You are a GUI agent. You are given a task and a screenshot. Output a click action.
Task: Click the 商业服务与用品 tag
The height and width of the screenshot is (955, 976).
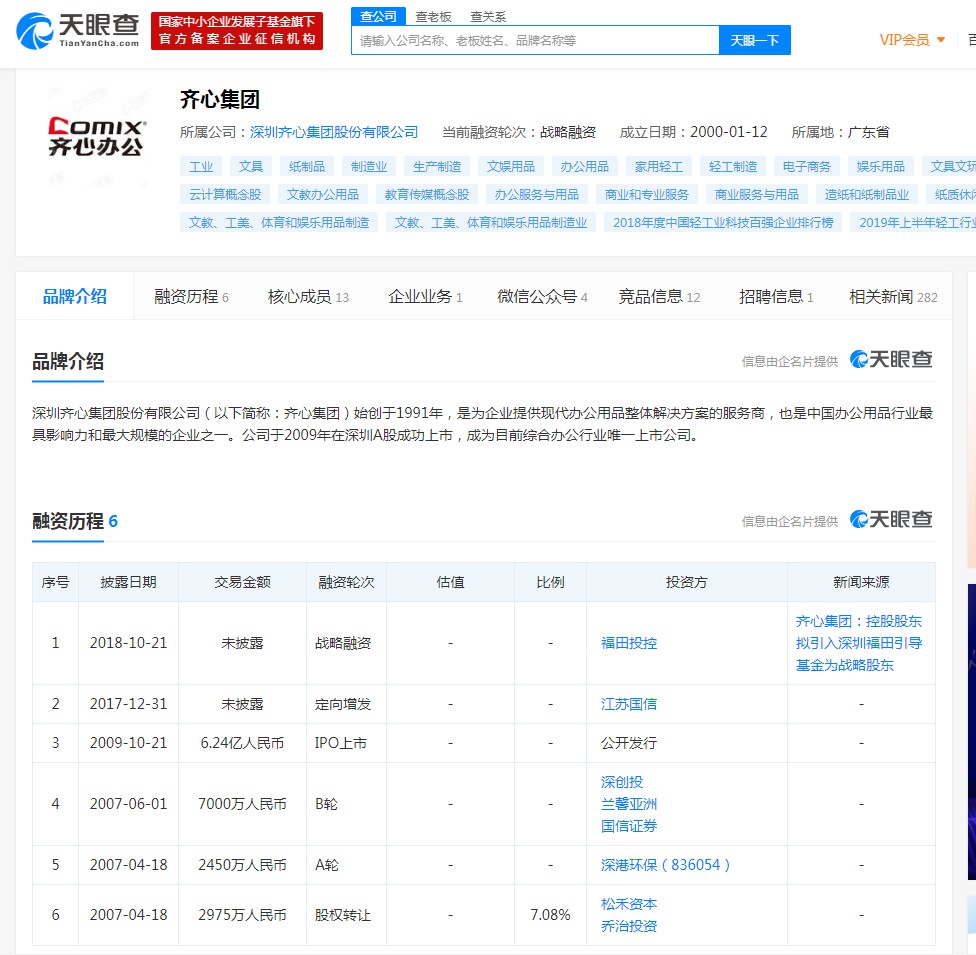point(757,194)
